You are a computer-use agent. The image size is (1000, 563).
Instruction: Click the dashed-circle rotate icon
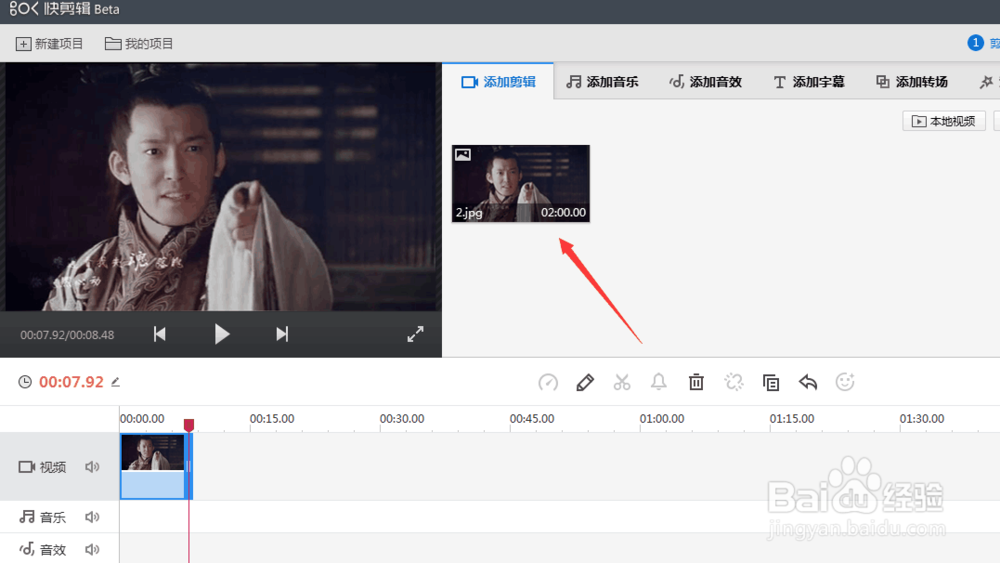(733, 382)
